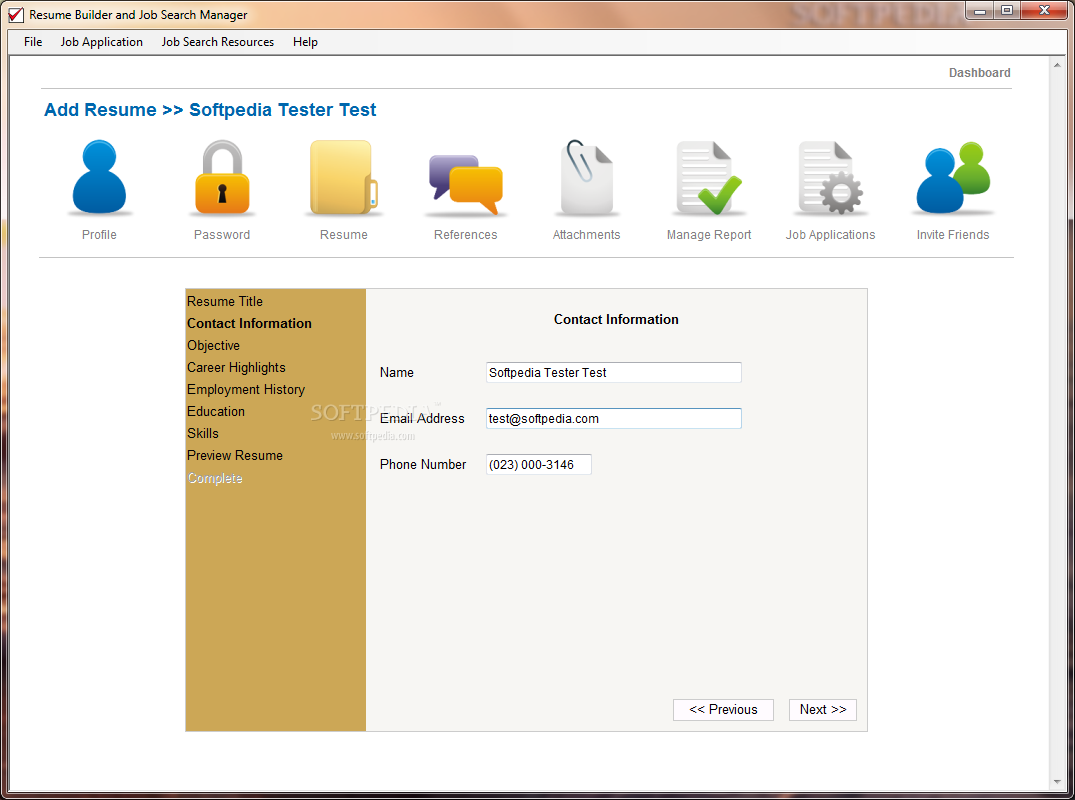Focus the Email Address input field
The height and width of the screenshot is (800, 1075).
coord(614,418)
